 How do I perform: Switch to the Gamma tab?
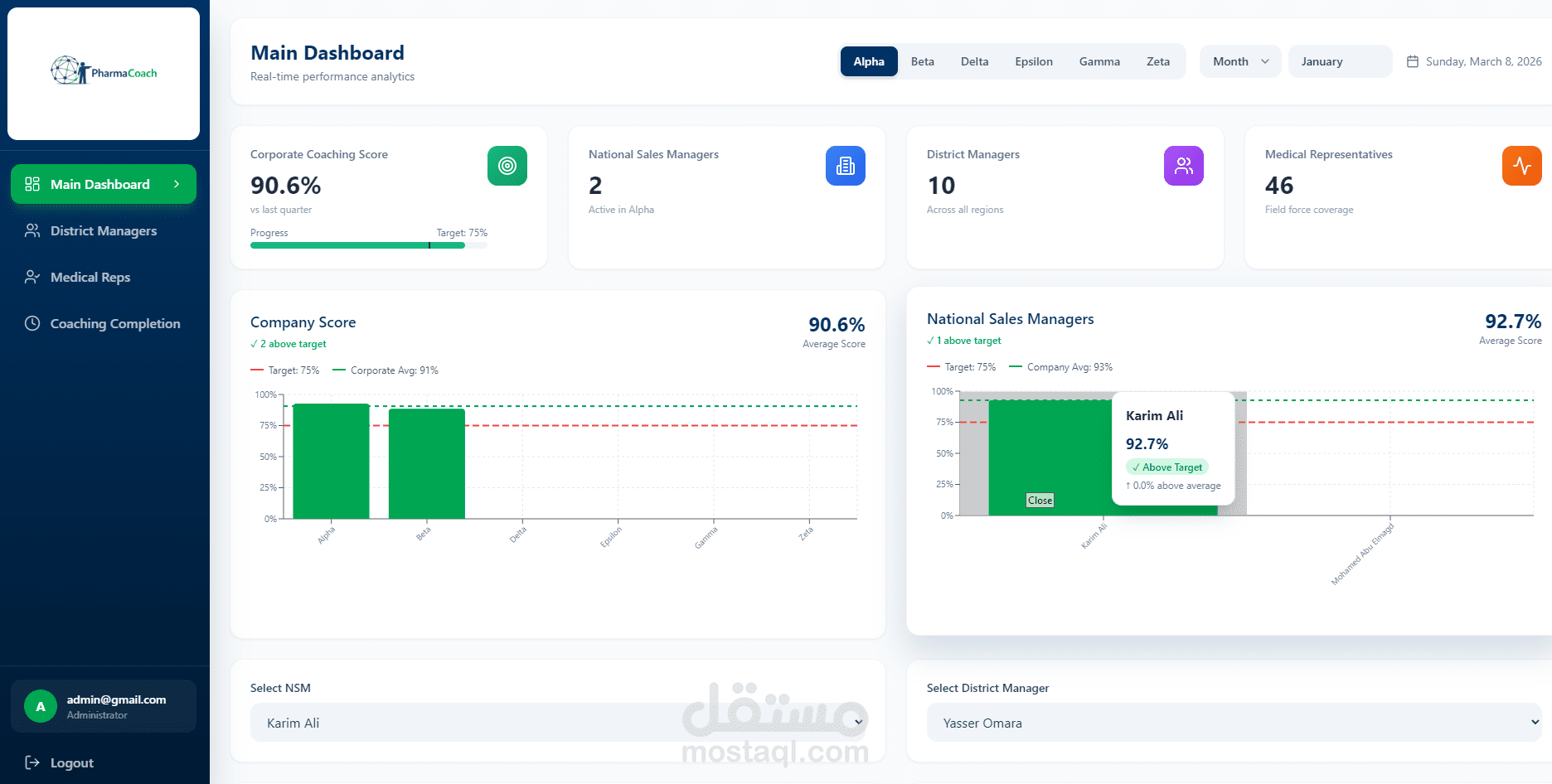[1099, 61]
